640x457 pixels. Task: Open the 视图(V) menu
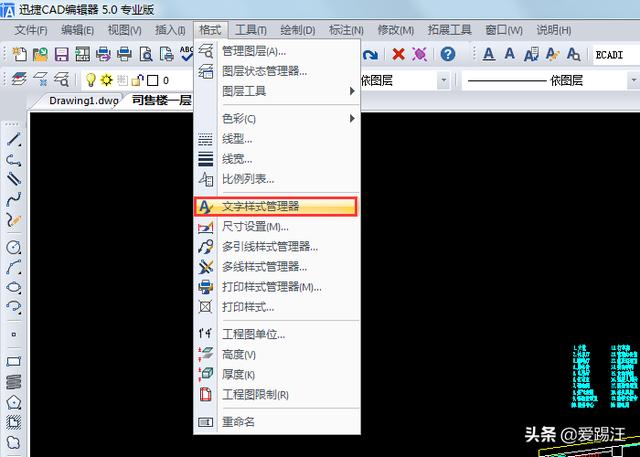[124, 30]
